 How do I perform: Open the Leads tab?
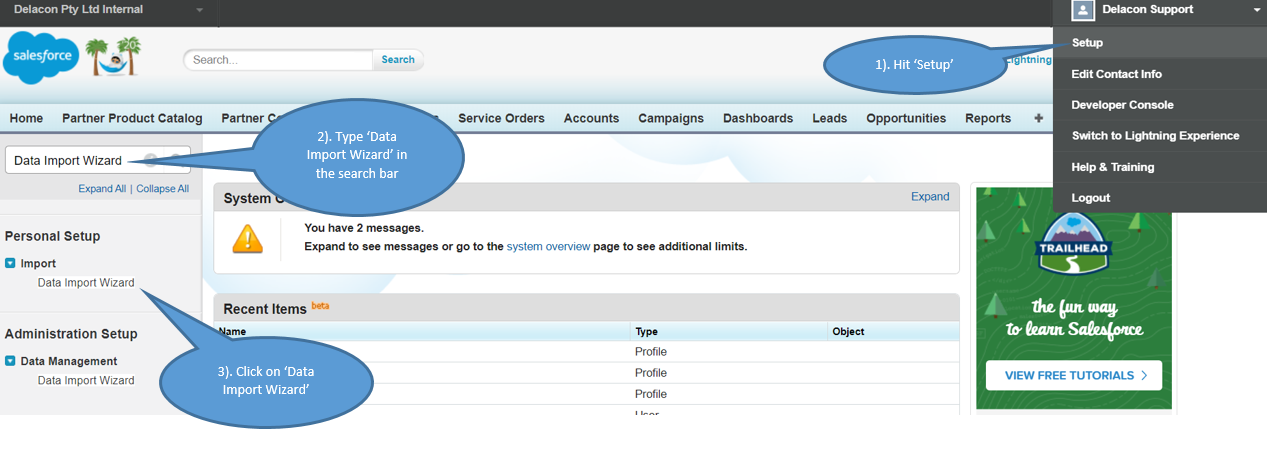830,118
